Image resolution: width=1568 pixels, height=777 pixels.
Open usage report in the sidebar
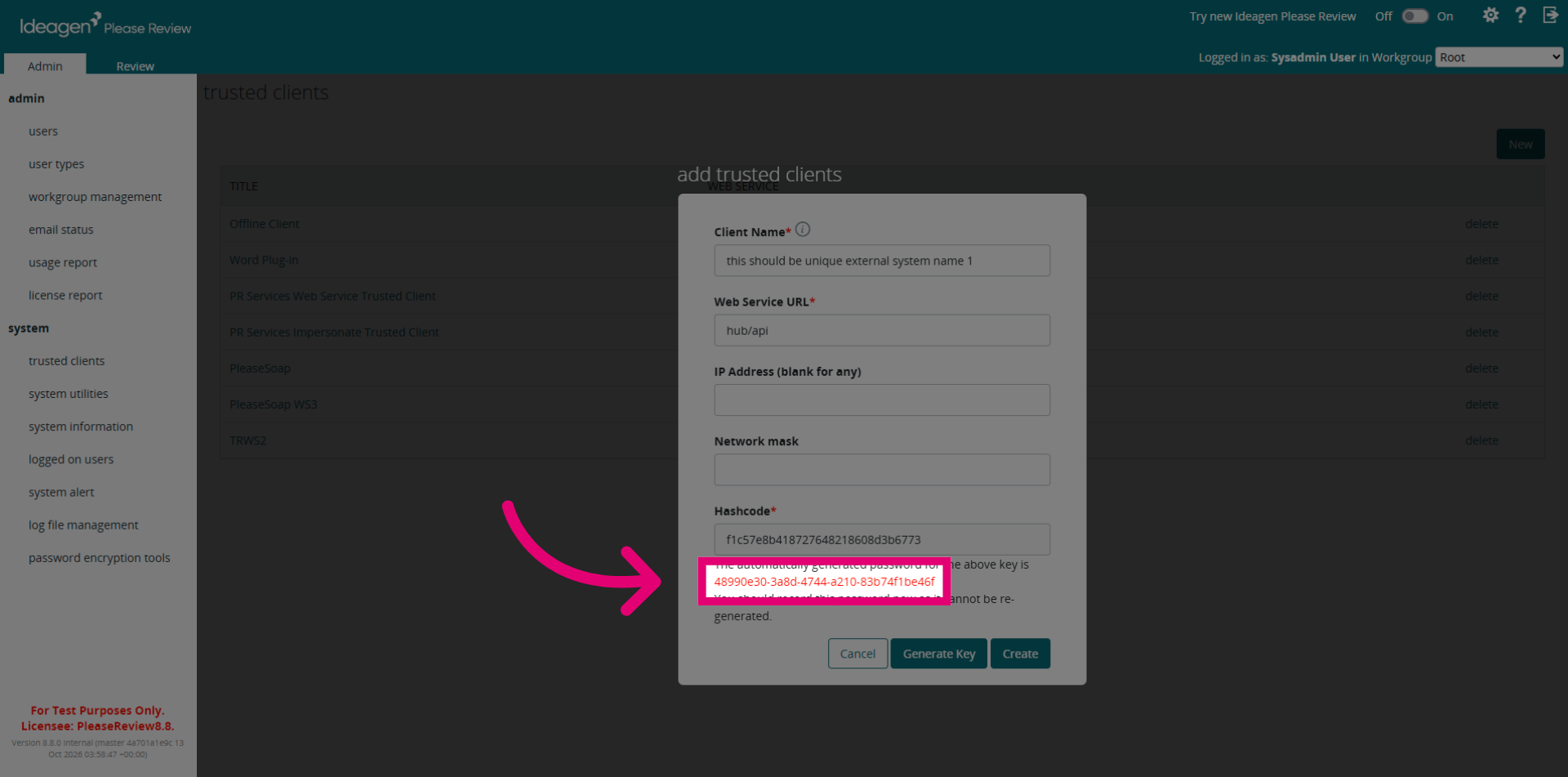[x=63, y=262]
